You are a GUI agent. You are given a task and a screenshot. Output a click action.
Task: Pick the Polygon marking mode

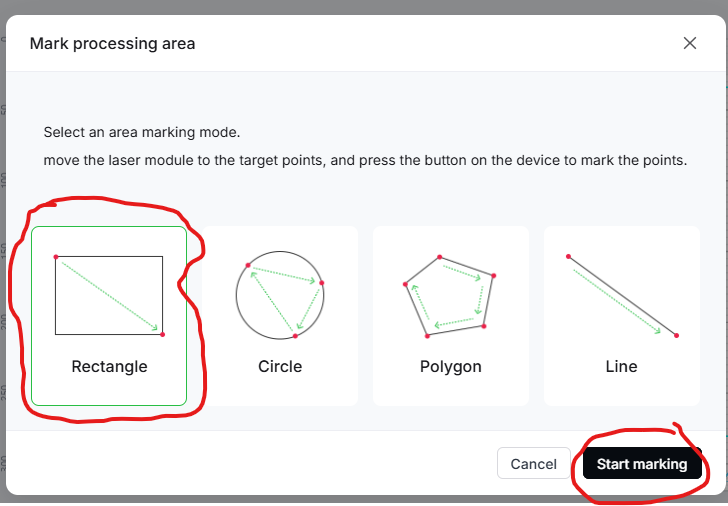(x=451, y=316)
